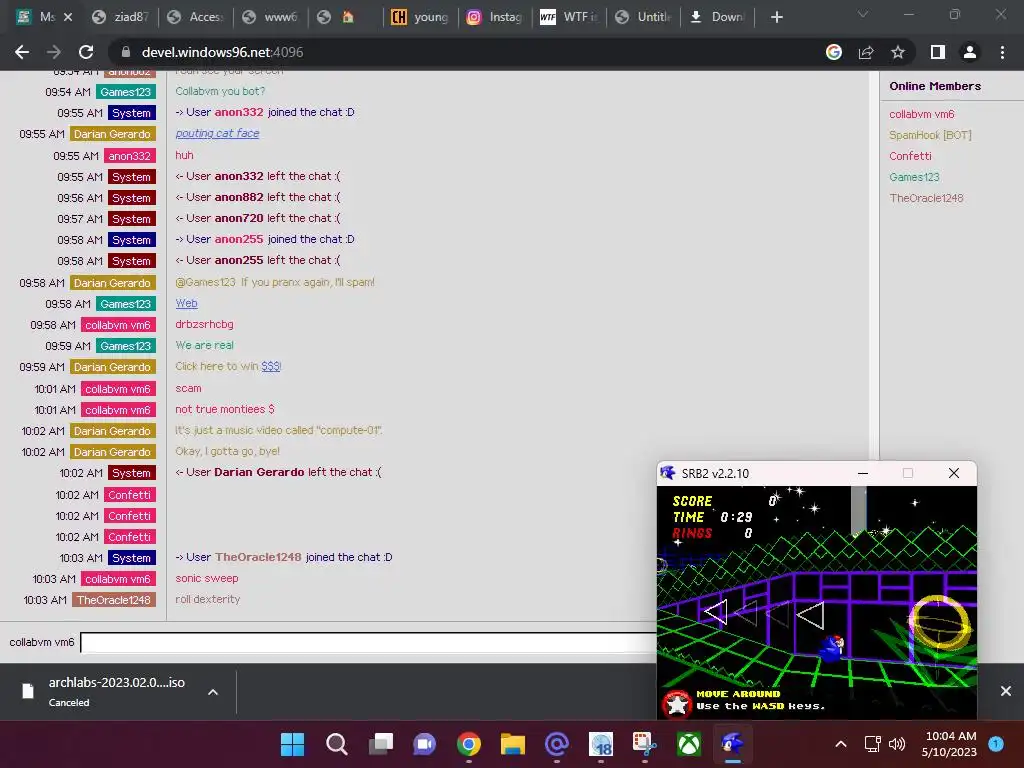Open File Explorer from taskbar
This screenshot has width=1024, height=768.
coord(513,744)
